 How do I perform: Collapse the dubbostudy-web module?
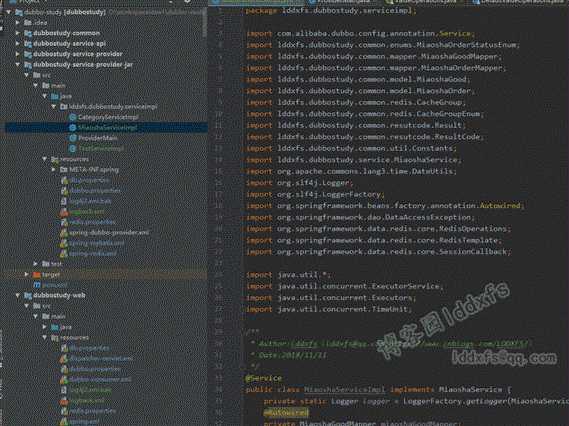tap(17, 296)
